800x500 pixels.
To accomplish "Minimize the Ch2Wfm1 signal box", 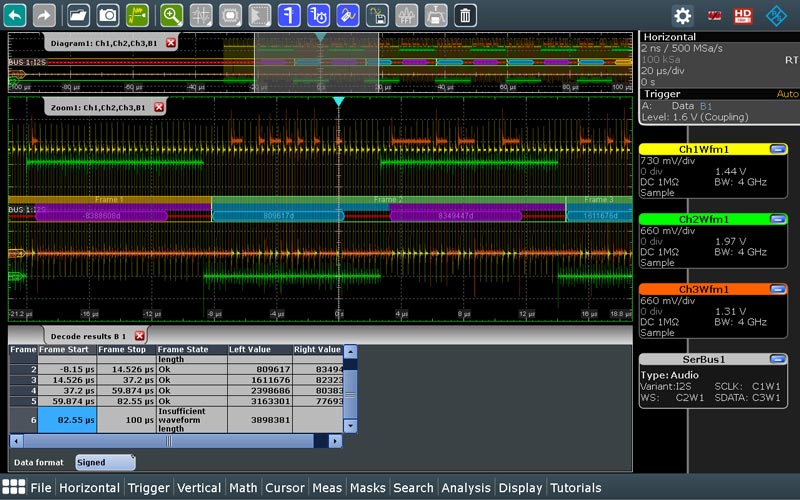I will (777, 219).
